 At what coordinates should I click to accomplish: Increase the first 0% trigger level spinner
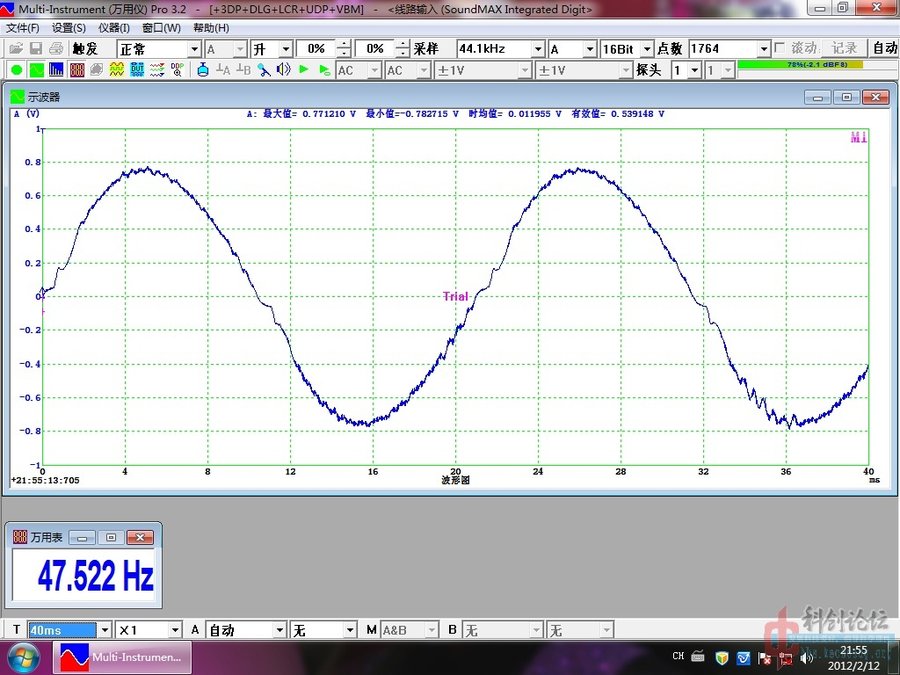[343, 45]
